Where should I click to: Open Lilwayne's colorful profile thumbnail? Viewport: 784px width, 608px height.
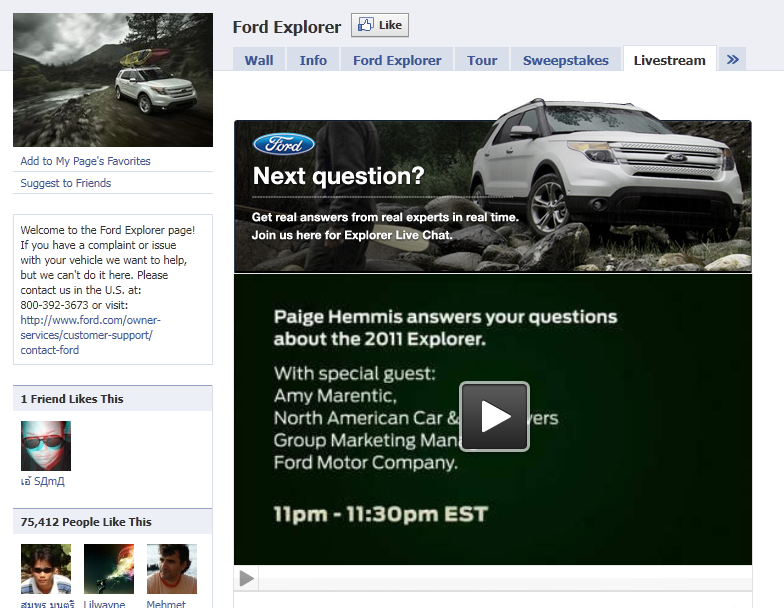tap(109, 569)
